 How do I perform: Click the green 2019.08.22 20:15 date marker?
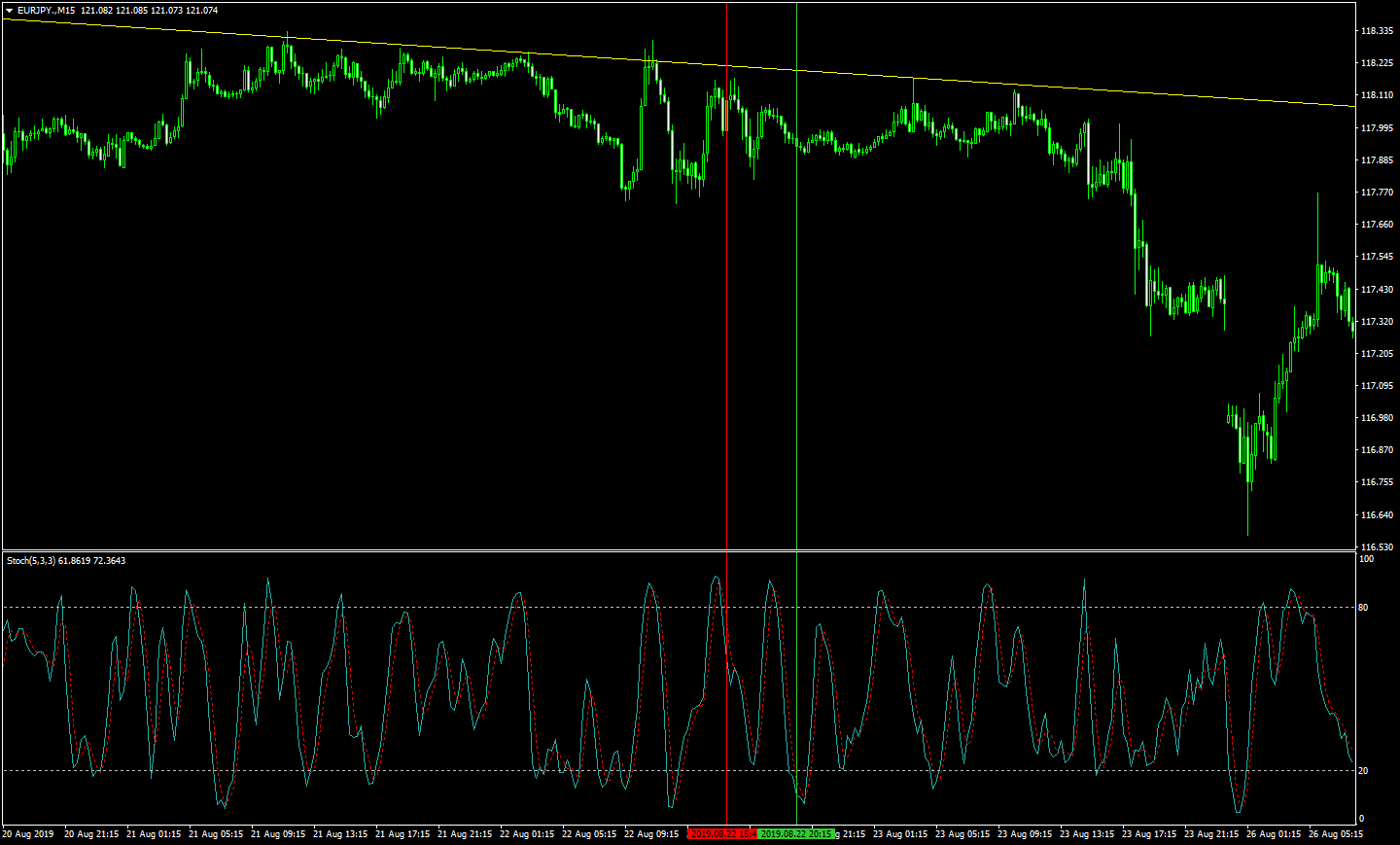[x=794, y=834]
